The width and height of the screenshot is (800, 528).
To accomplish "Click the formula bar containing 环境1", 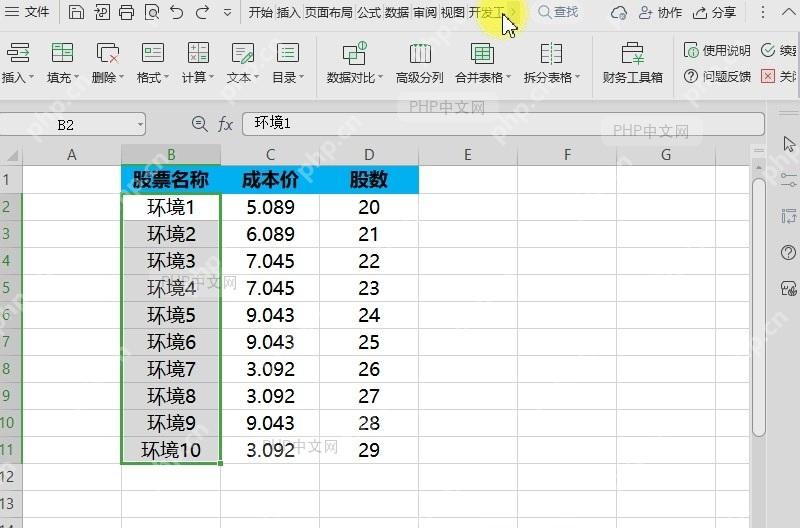I will (503, 124).
